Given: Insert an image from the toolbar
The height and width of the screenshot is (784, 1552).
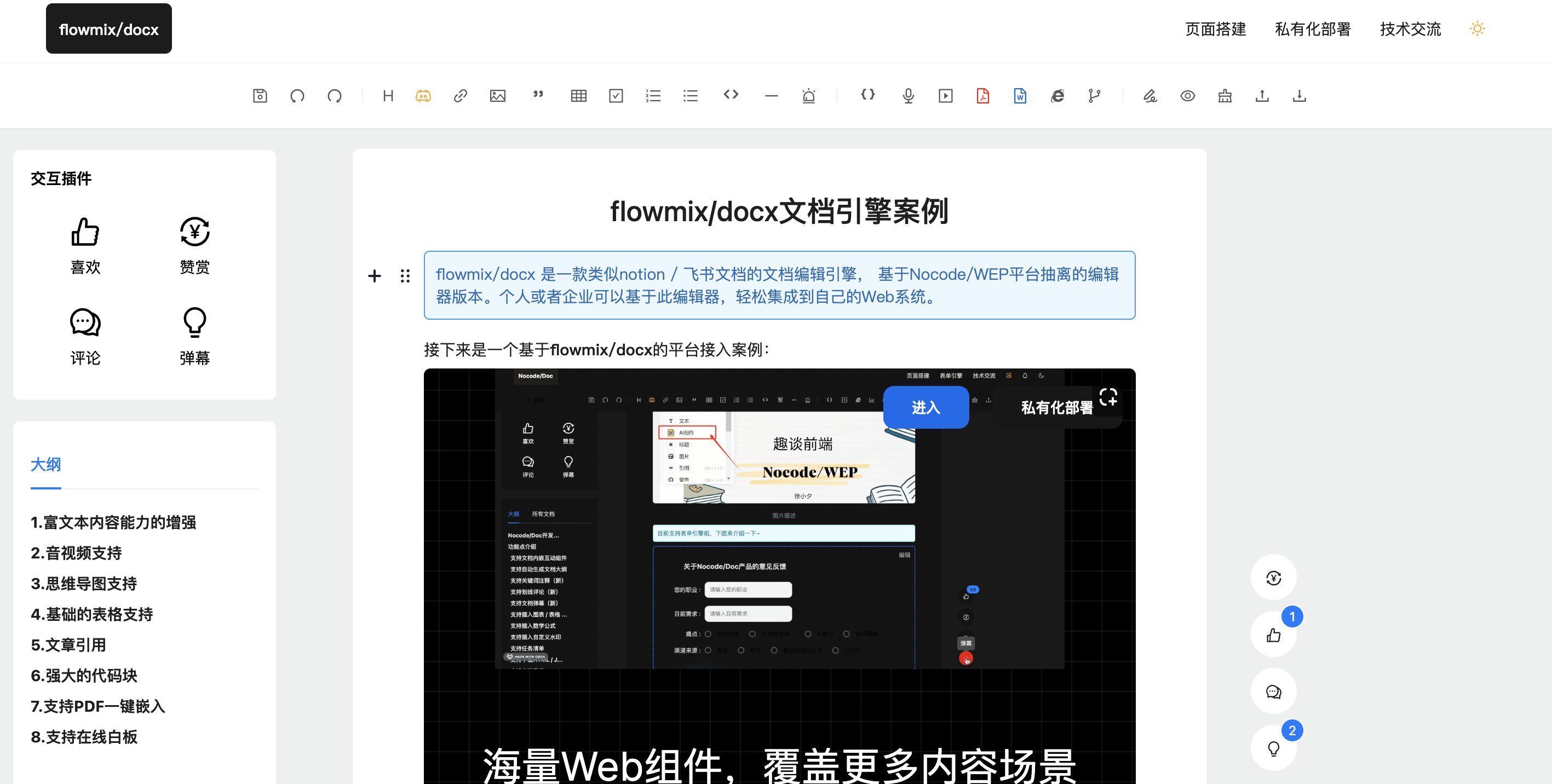Looking at the screenshot, I should pos(498,96).
